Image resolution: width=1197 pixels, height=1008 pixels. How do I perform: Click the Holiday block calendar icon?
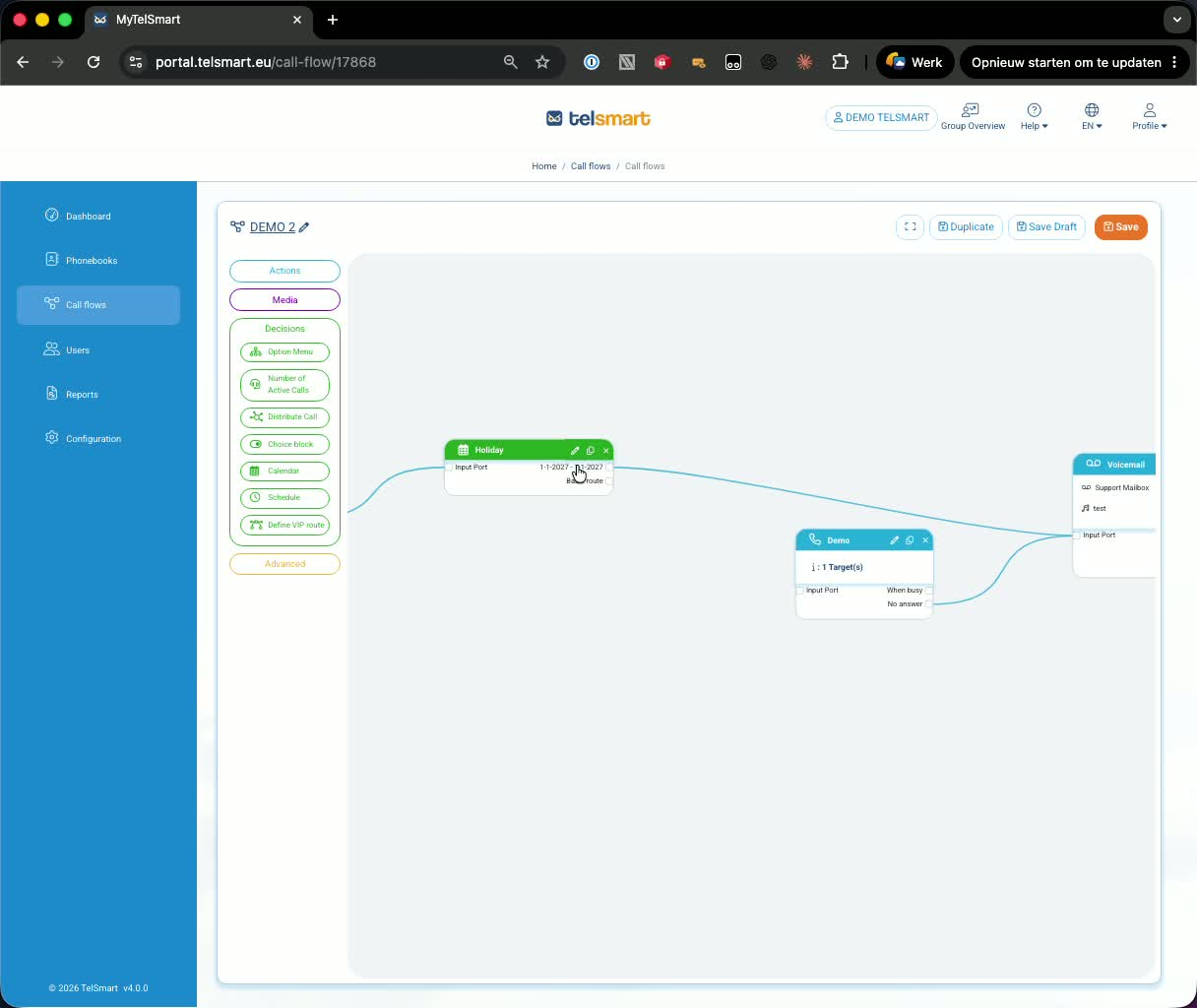(x=464, y=450)
